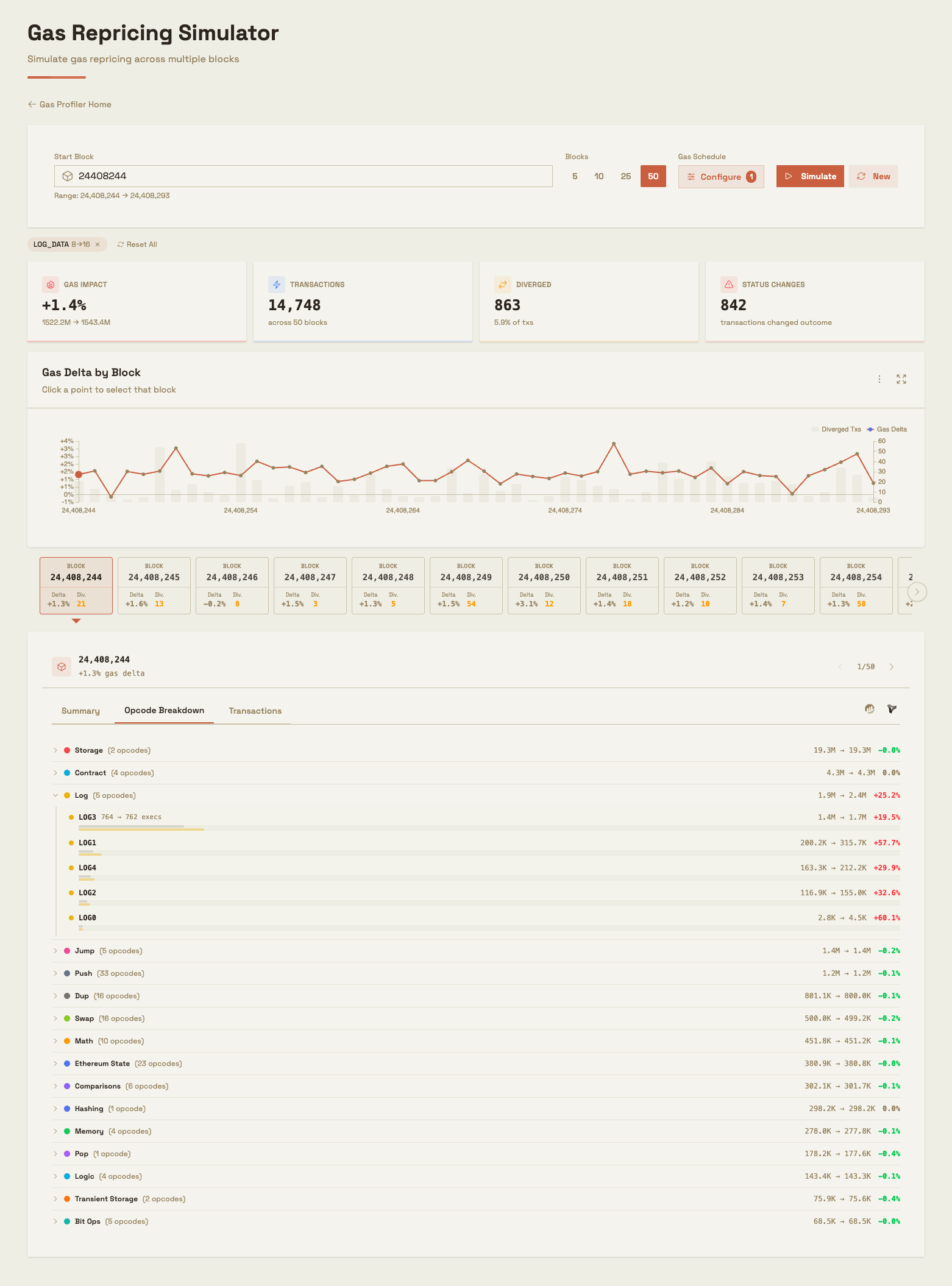952x1286 pixels.
Task: Toggle the Gas Delta legend series
Action: click(x=887, y=429)
